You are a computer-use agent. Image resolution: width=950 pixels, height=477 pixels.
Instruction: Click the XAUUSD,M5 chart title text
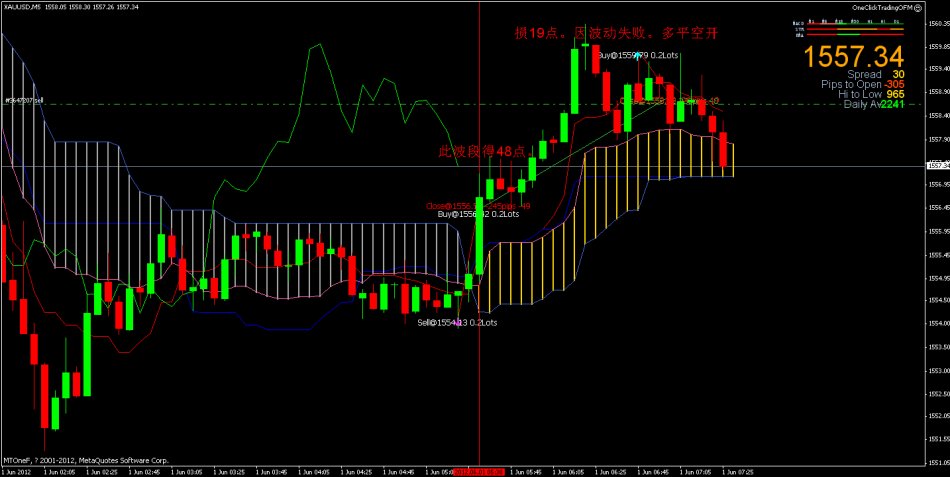coord(22,7)
